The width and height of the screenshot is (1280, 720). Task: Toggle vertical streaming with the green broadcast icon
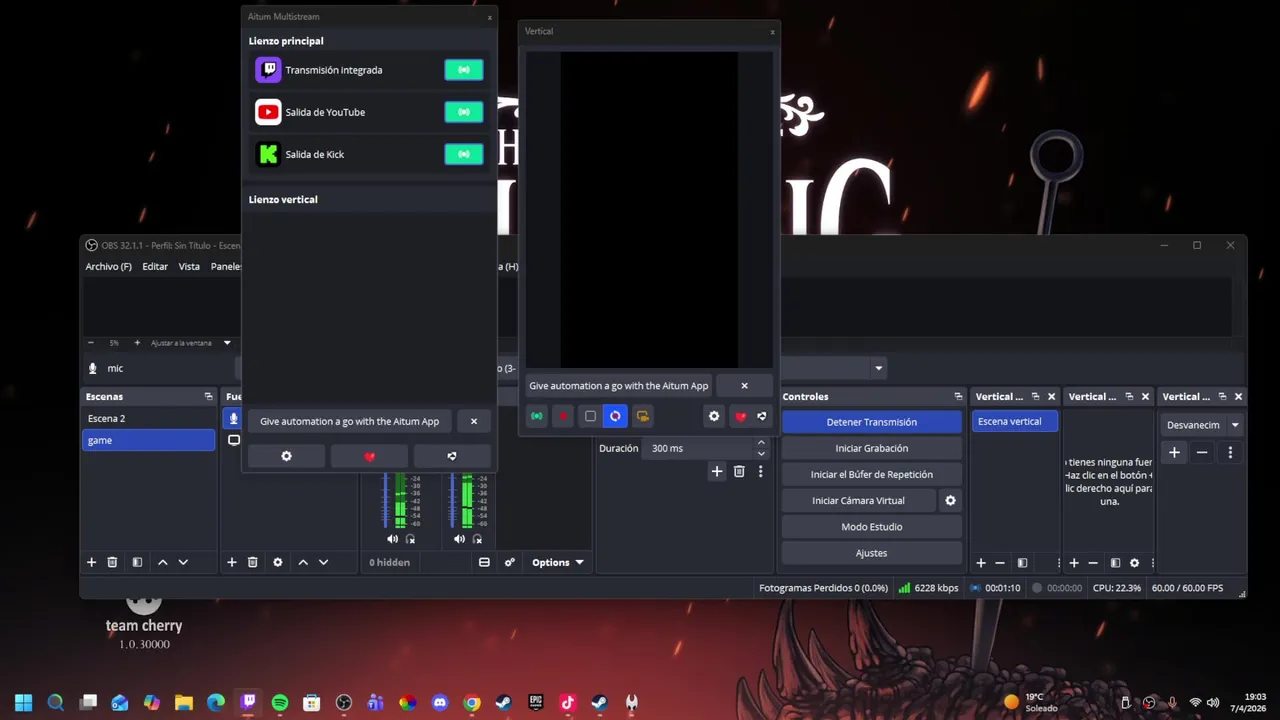coord(537,416)
